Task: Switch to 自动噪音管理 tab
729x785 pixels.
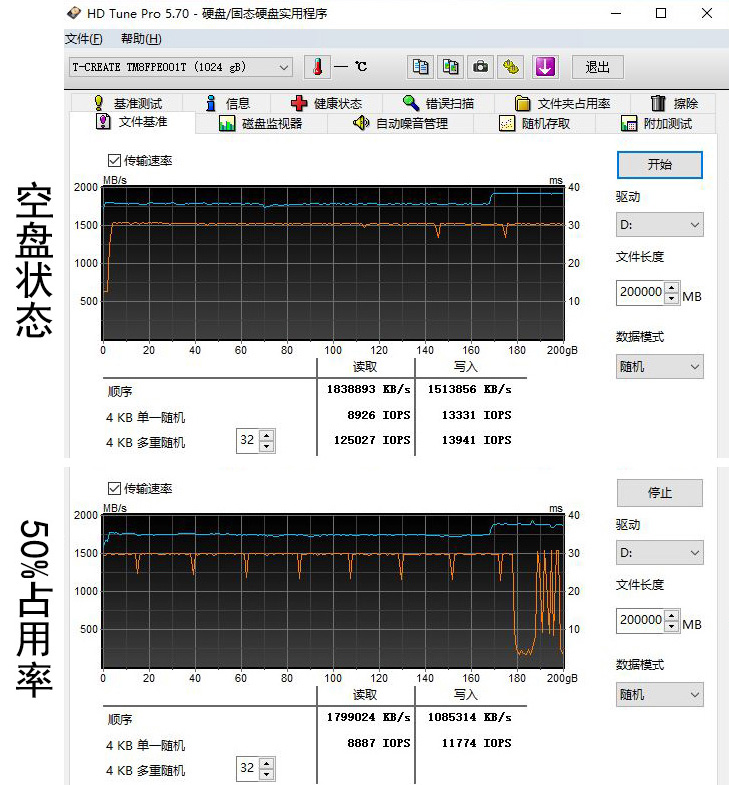Action: coord(400,123)
